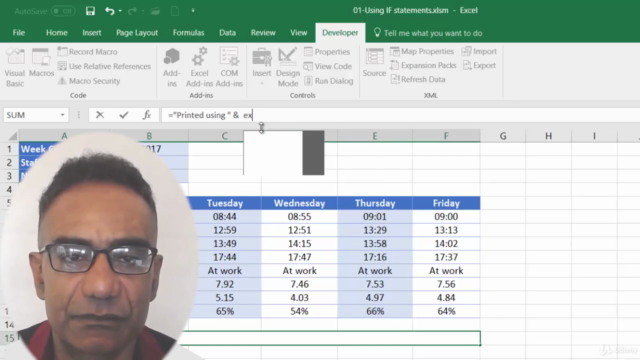Viewport: 640px width, 360px height.
Task: Open the Visual Basic editor
Action: pyautogui.click(x=15, y=67)
